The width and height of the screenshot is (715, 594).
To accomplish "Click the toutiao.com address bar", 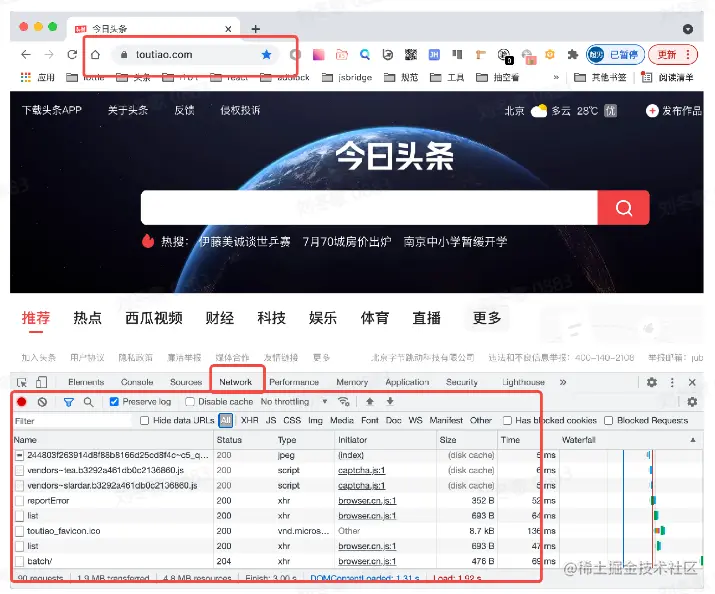I will pyautogui.click(x=196, y=55).
